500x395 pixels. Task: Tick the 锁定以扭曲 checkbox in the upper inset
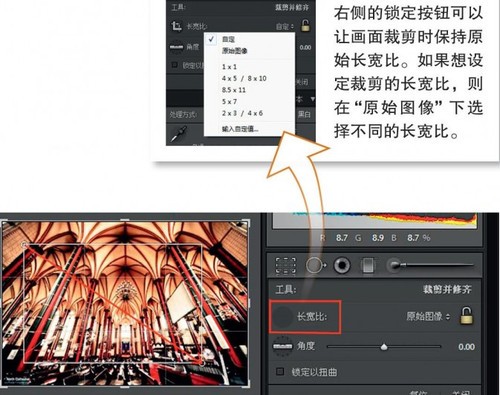click(x=174, y=65)
